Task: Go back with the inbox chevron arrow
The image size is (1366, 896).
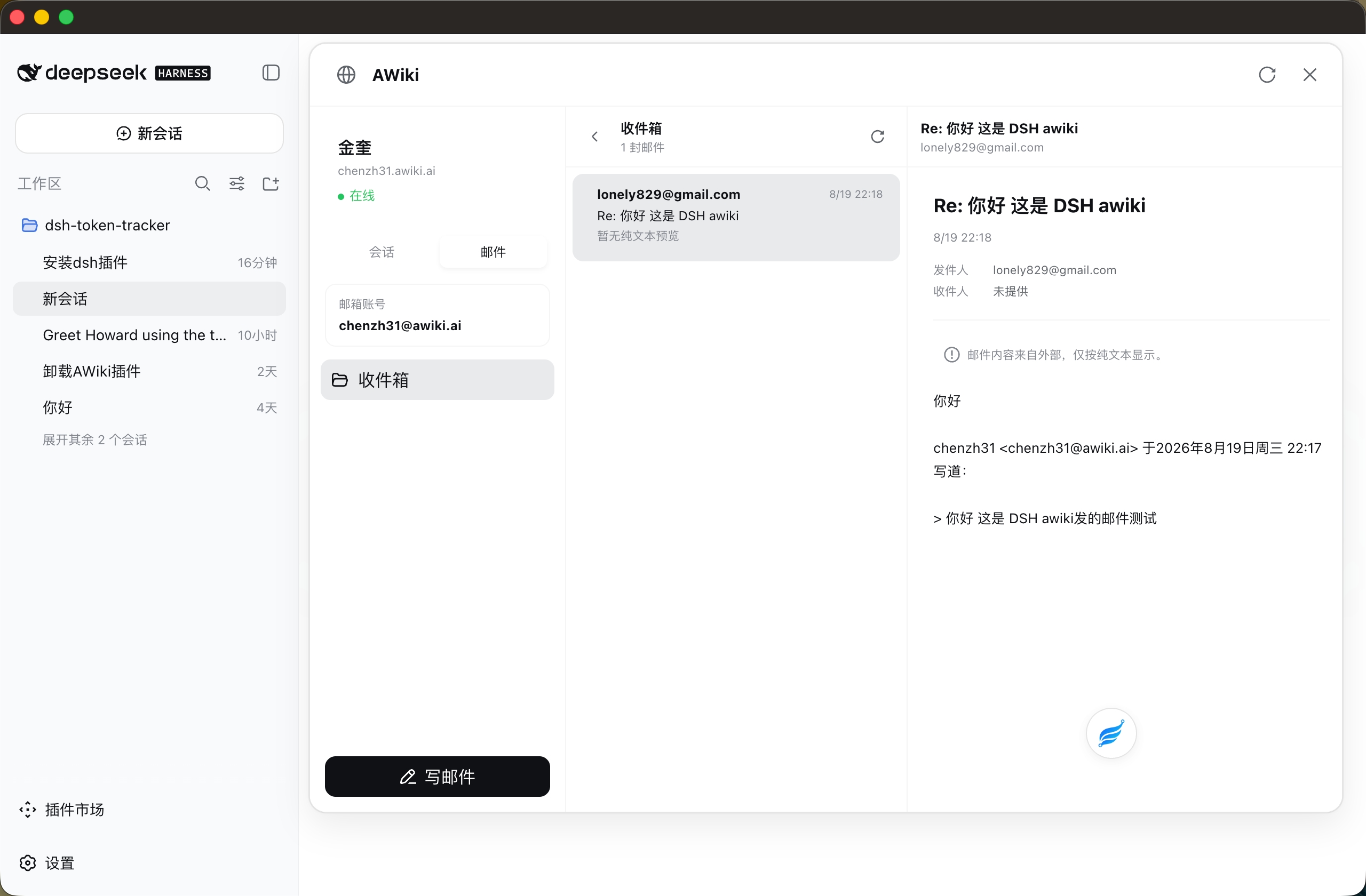Action: [x=594, y=137]
